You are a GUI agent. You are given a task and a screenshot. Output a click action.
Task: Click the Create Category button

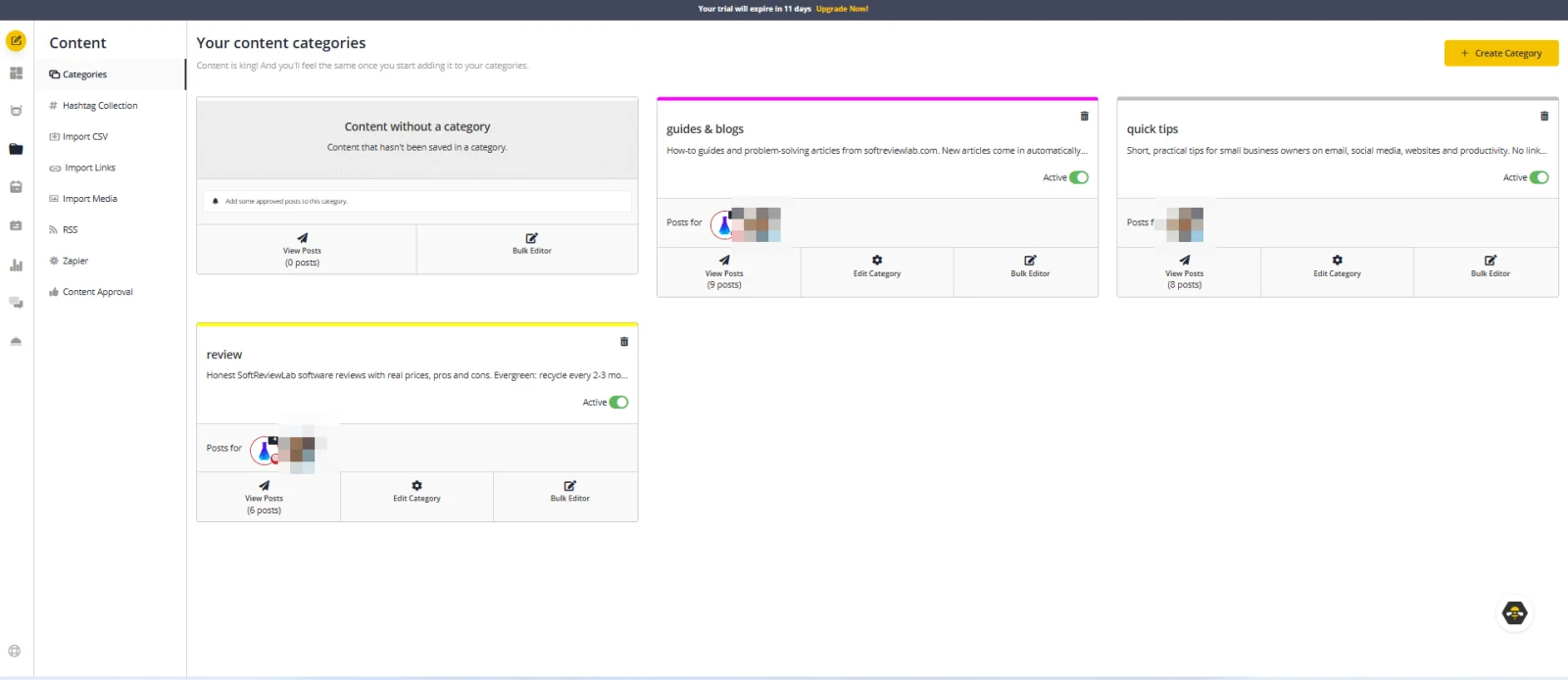point(1501,53)
